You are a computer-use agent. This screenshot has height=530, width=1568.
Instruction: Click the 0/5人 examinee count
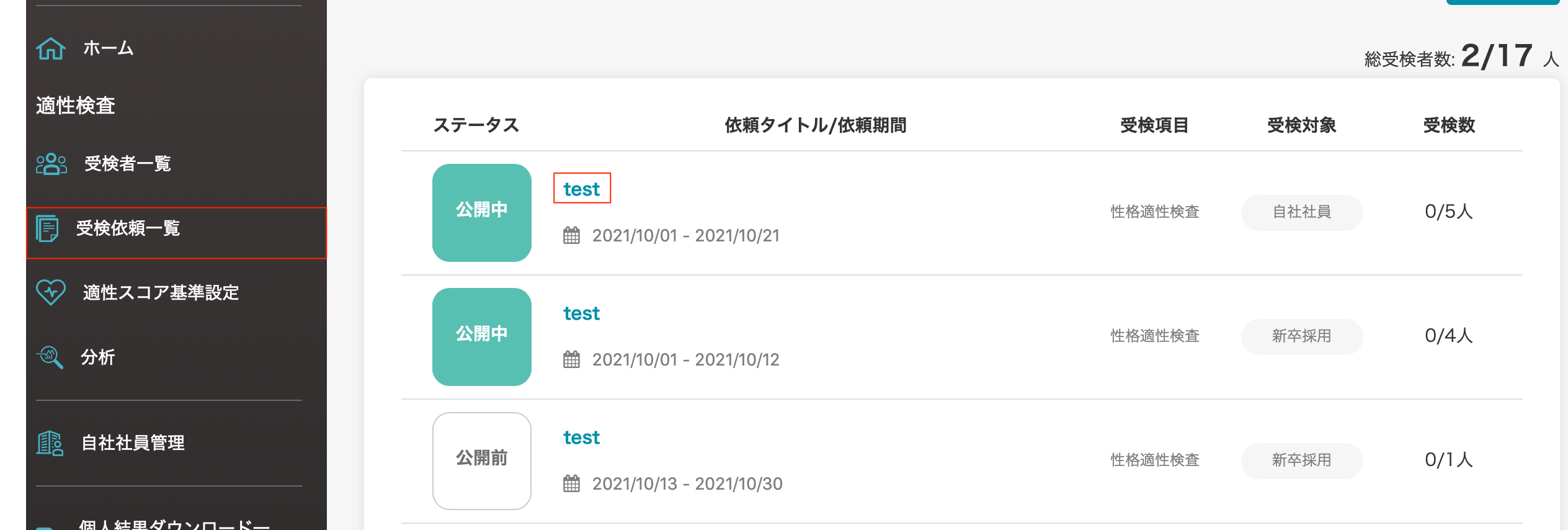tap(1448, 212)
